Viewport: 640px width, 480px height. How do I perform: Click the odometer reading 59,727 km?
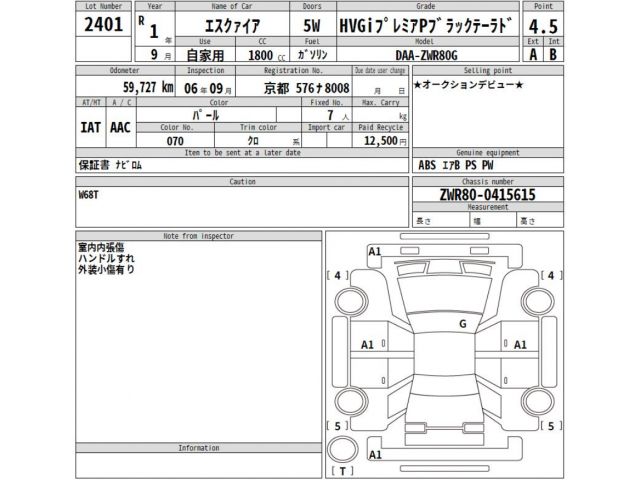click(x=112, y=88)
